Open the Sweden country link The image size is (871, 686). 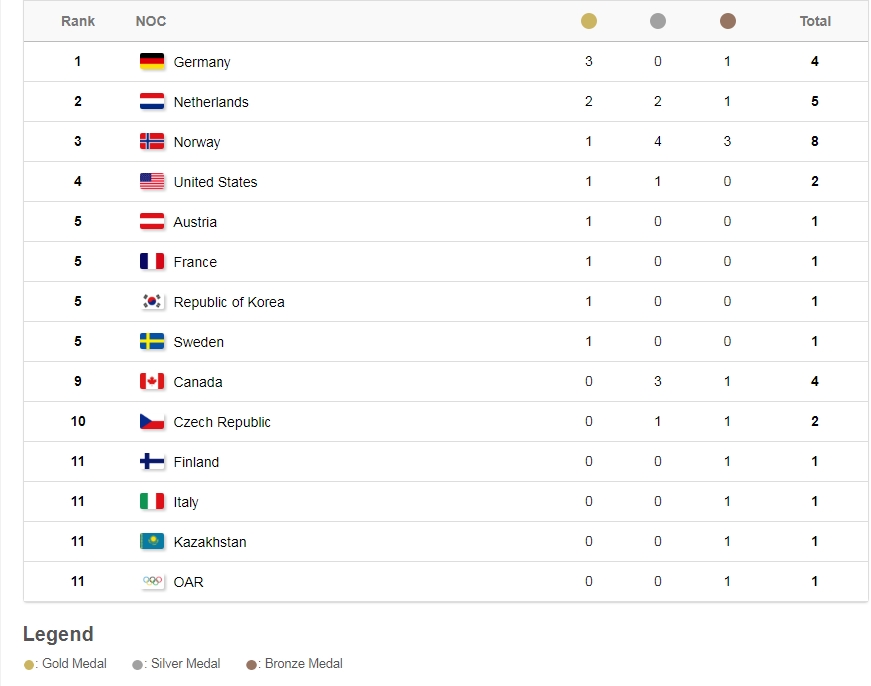click(198, 342)
